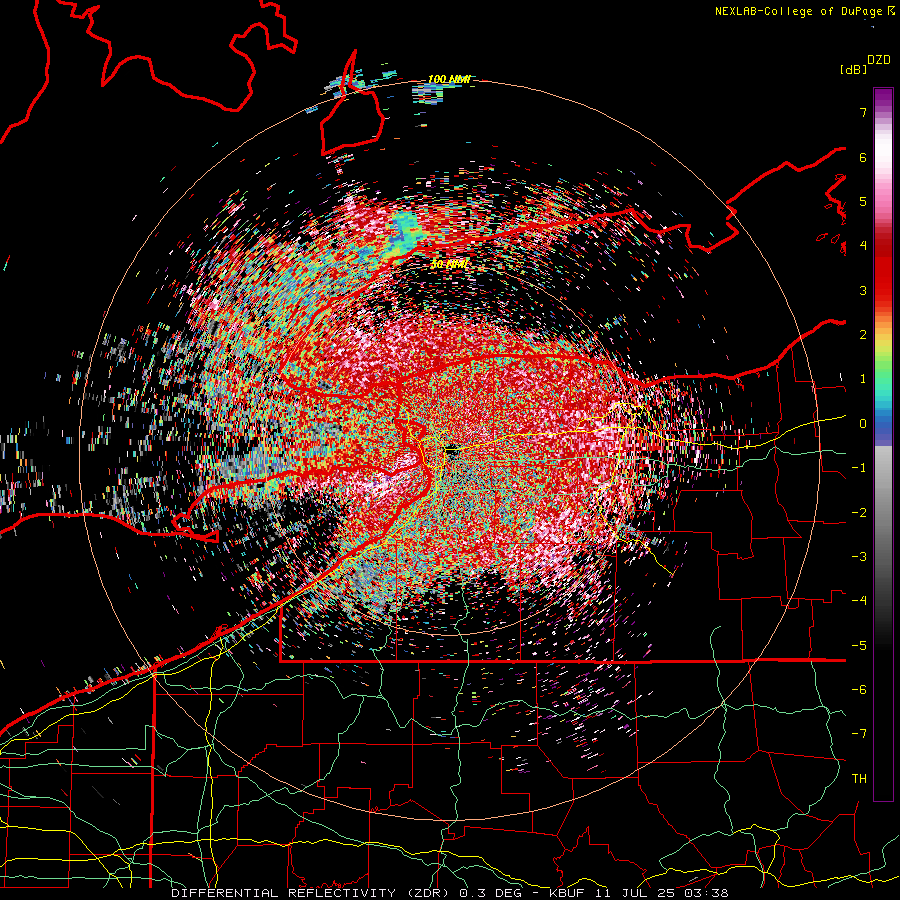Click the TH label at the scale bottom
Image resolution: width=900 pixels, height=900 pixels.
pyautogui.click(x=859, y=779)
